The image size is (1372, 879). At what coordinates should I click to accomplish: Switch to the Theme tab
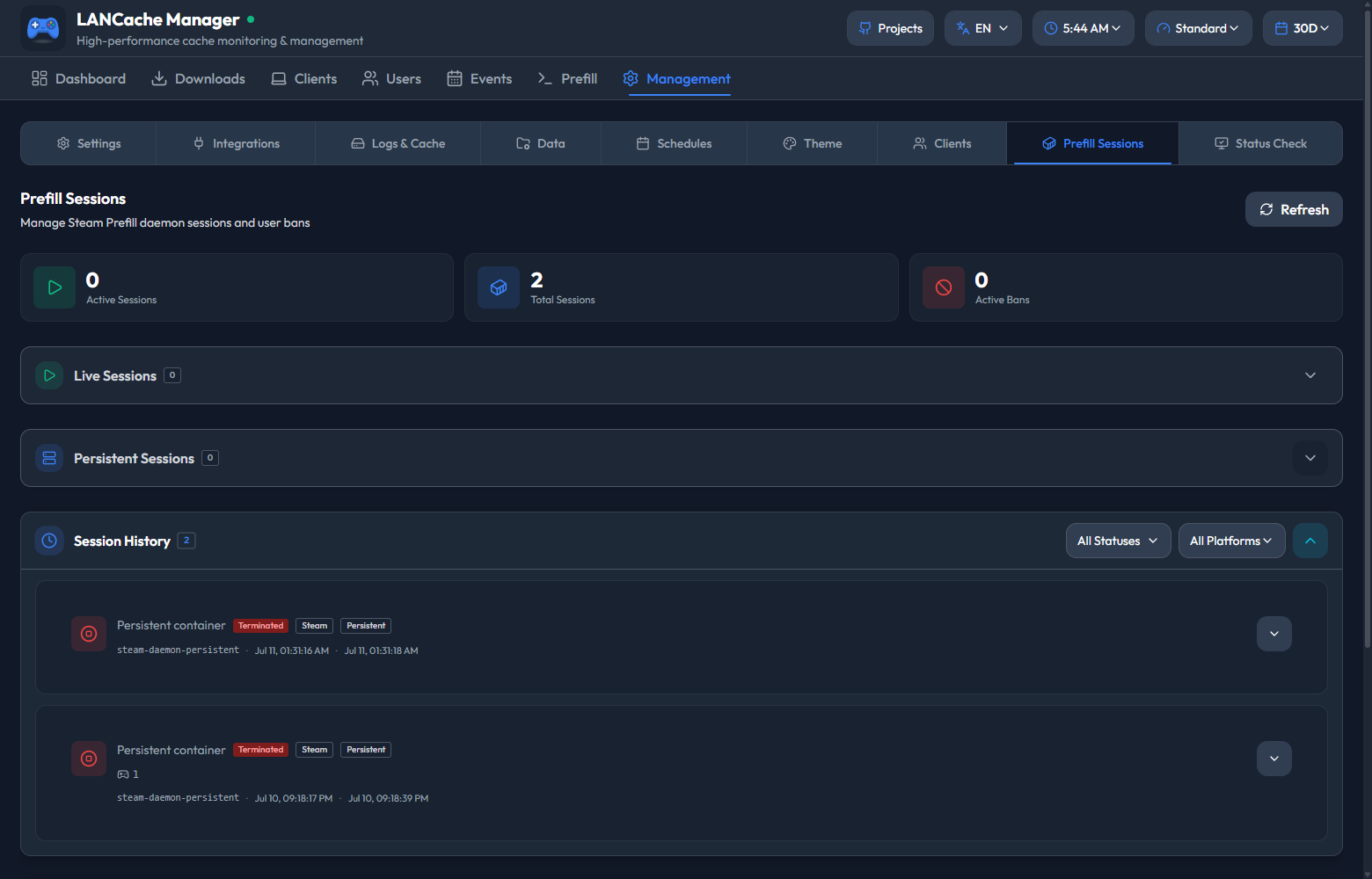click(812, 143)
